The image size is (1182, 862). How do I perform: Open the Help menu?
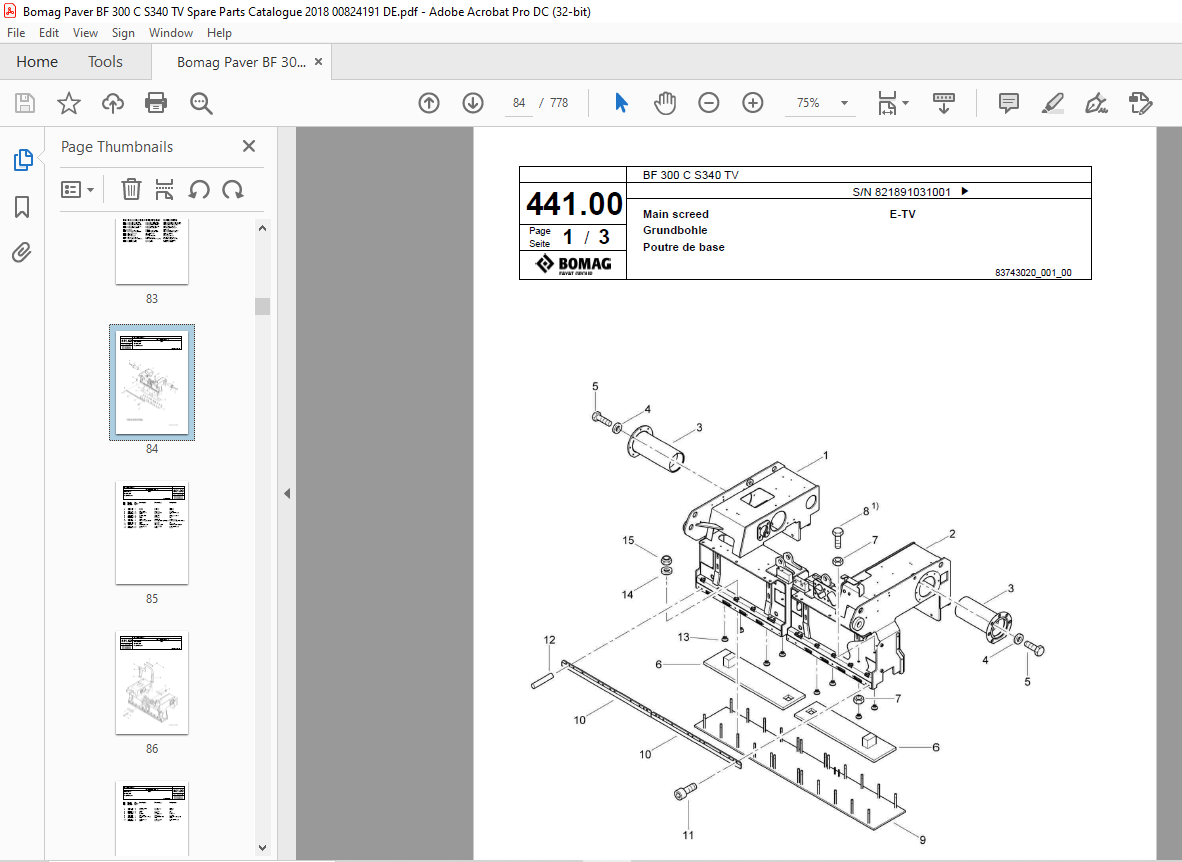point(219,32)
